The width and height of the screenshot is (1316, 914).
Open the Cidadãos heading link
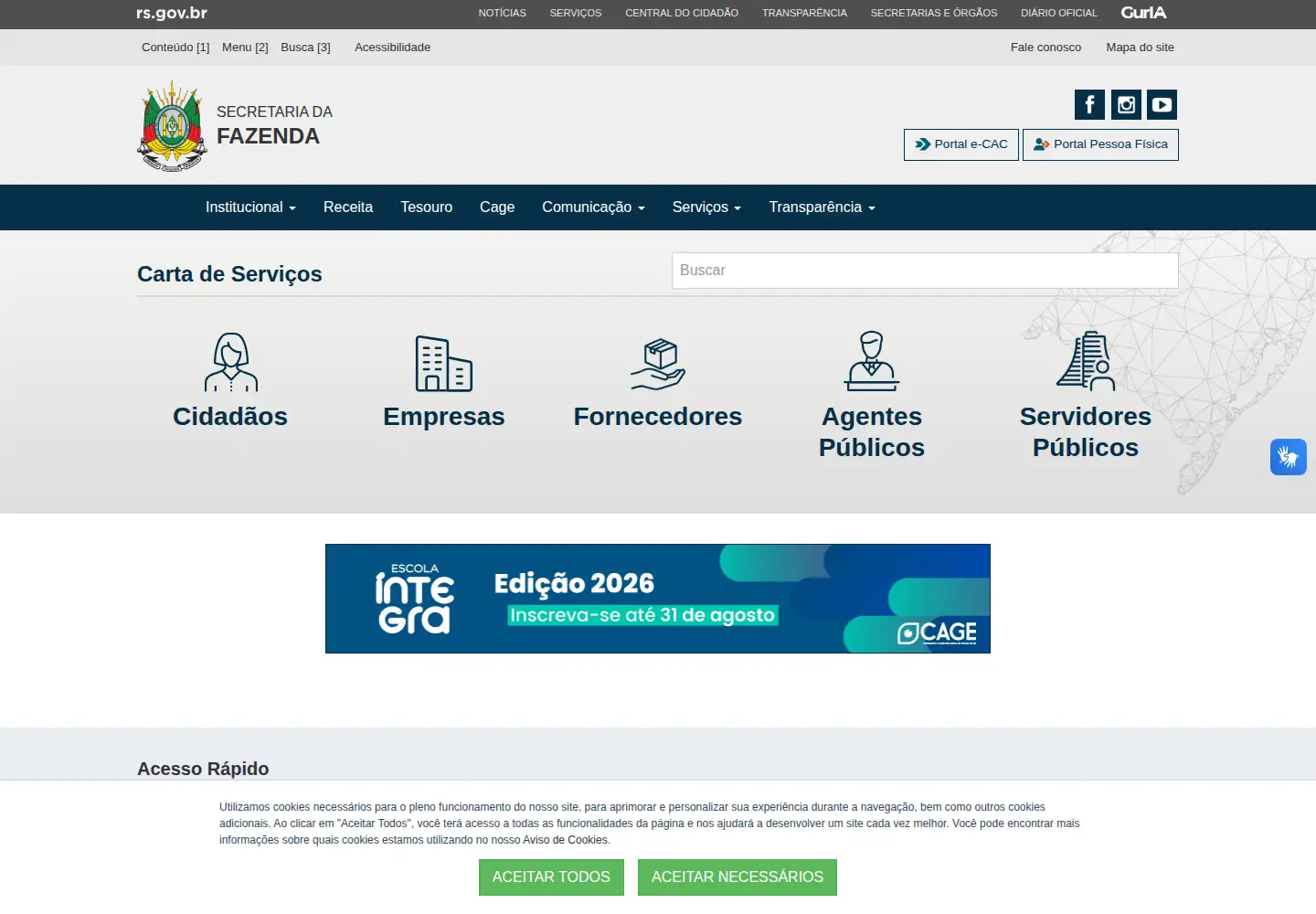pos(230,417)
